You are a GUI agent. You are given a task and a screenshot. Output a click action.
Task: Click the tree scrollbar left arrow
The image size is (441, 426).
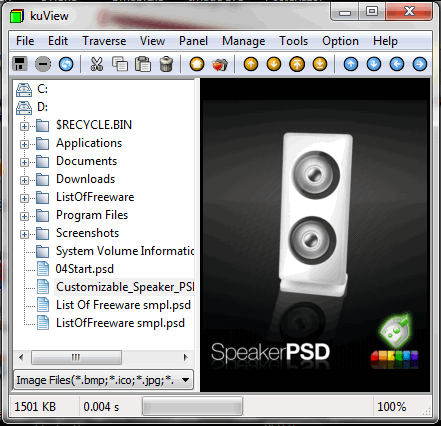[21, 357]
